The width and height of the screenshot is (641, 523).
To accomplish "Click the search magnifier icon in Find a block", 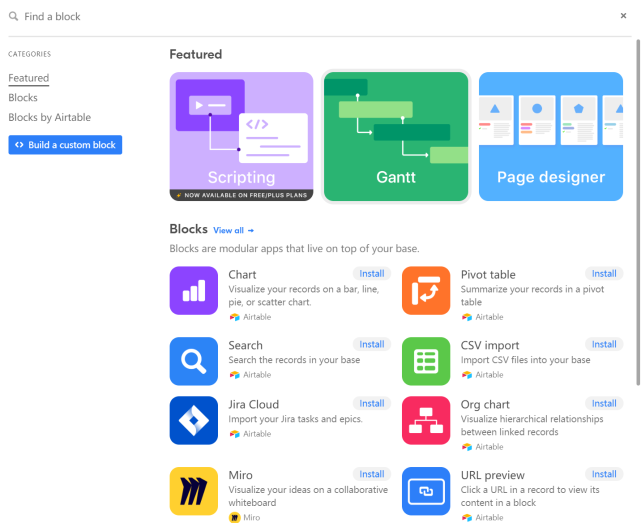I will (13, 16).
